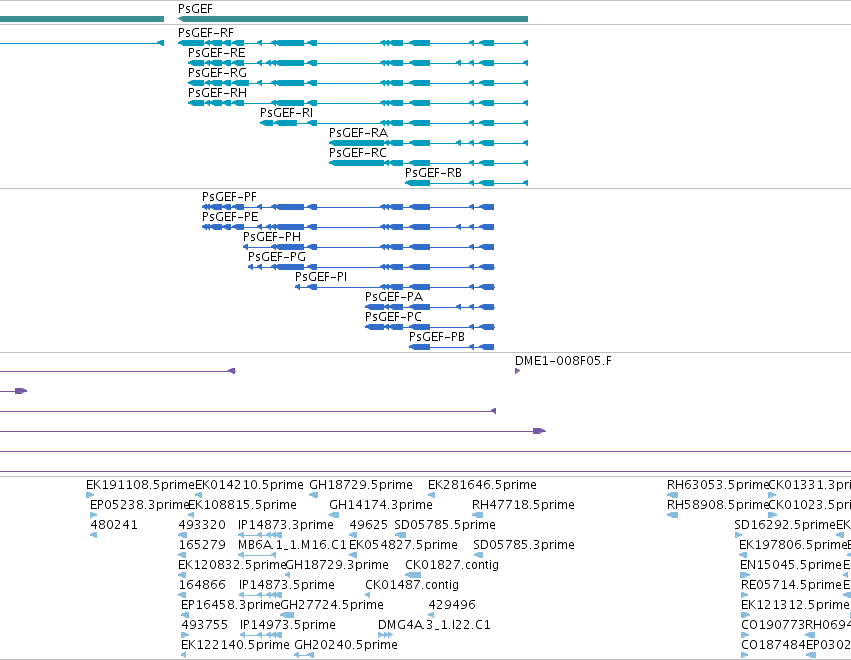Click the IP14973.5prime EST label
This screenshot has height=660, width=851.
pos(288,625)
